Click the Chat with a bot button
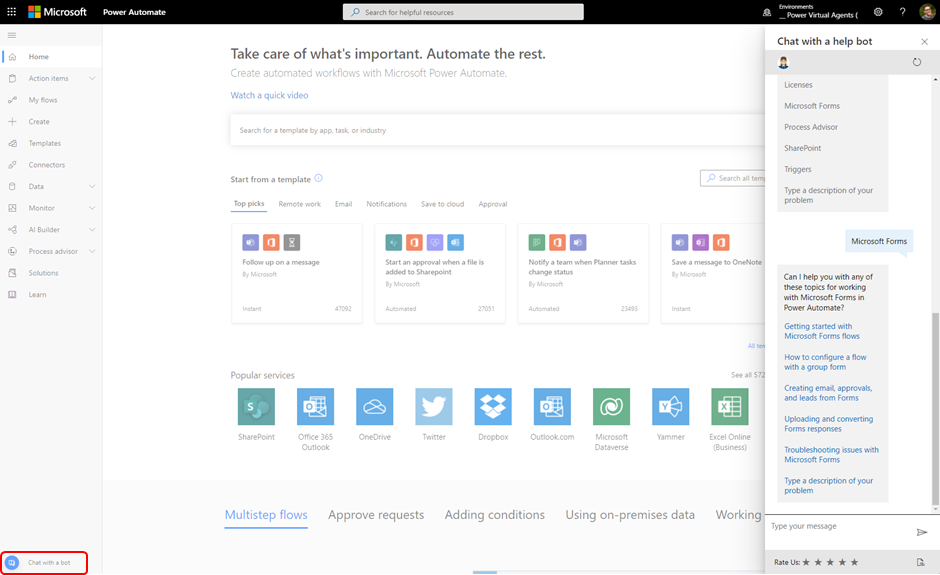940x575 pixels. coord(44,562)
